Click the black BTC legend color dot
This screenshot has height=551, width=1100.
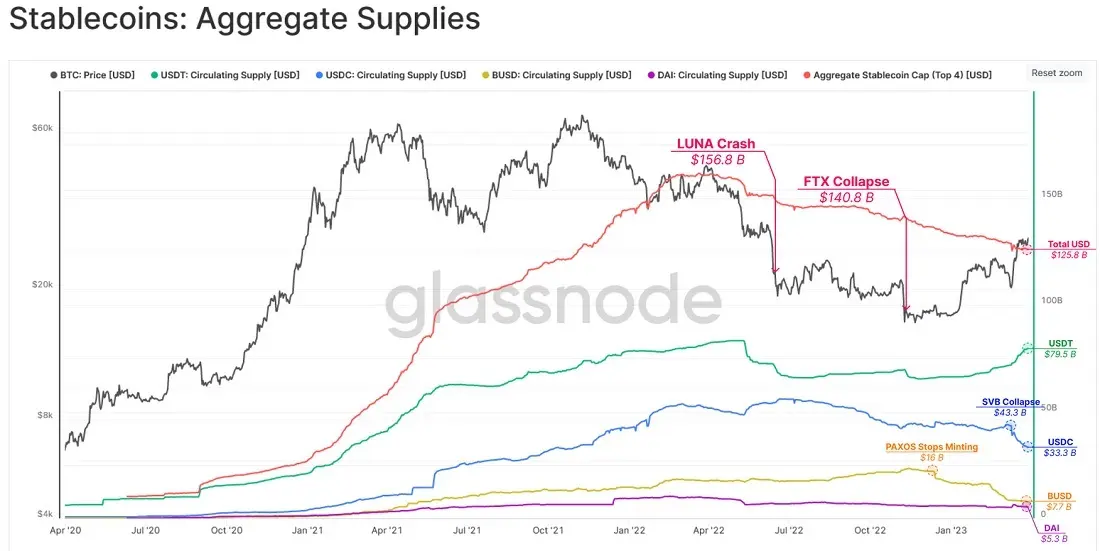click(x=53, y=75)
